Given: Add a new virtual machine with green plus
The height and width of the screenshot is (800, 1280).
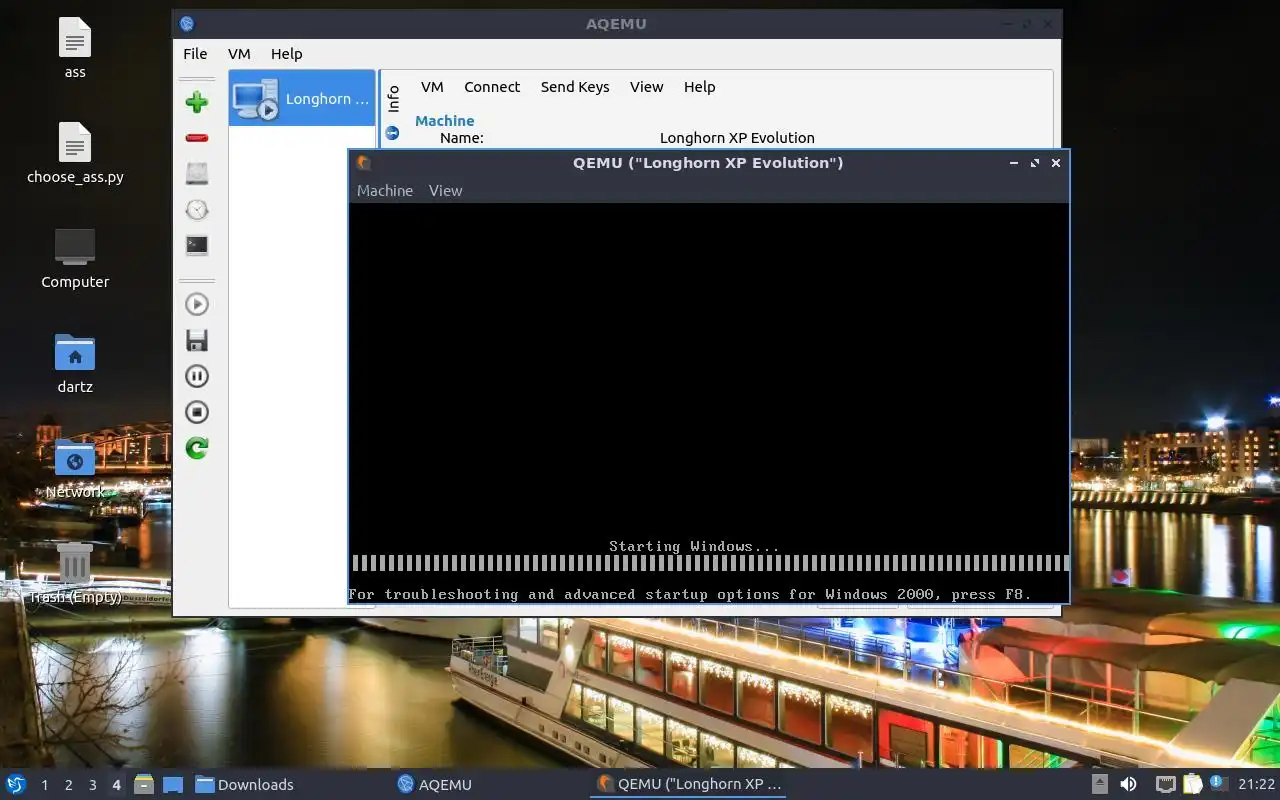Looking at the screenshot, I should tap(197, 102).
